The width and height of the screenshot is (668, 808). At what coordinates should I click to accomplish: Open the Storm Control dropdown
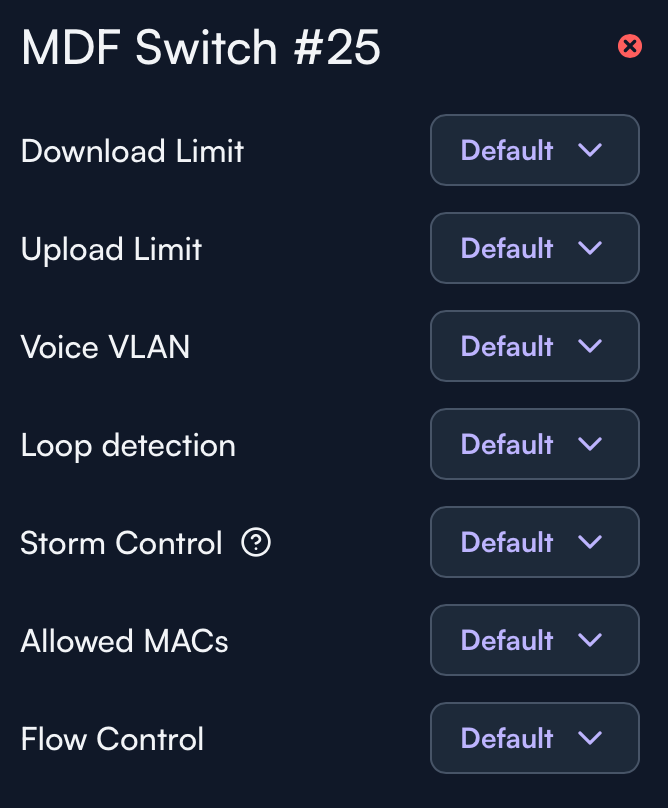[534, 542]
